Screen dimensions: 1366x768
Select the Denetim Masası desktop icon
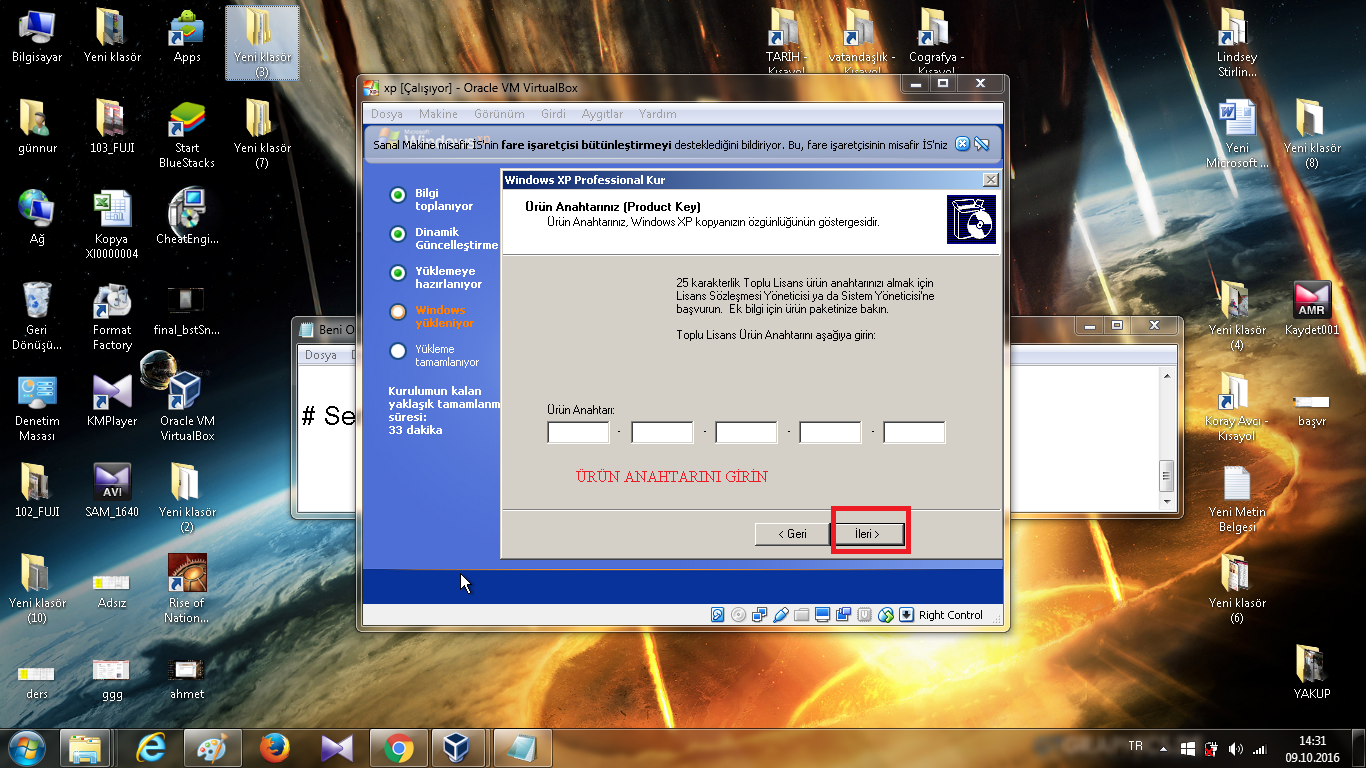point(37,408)
